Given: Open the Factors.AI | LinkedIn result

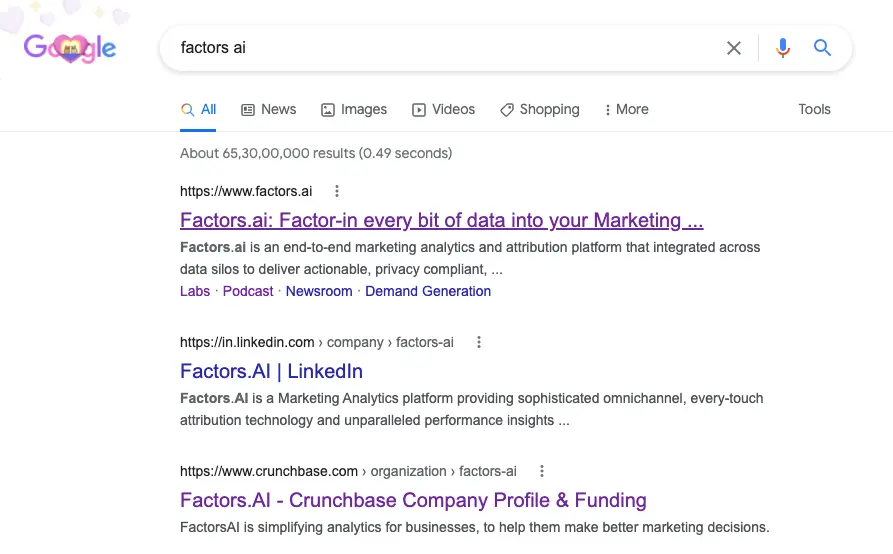Looking at the screenshot, I should point(271,371).
